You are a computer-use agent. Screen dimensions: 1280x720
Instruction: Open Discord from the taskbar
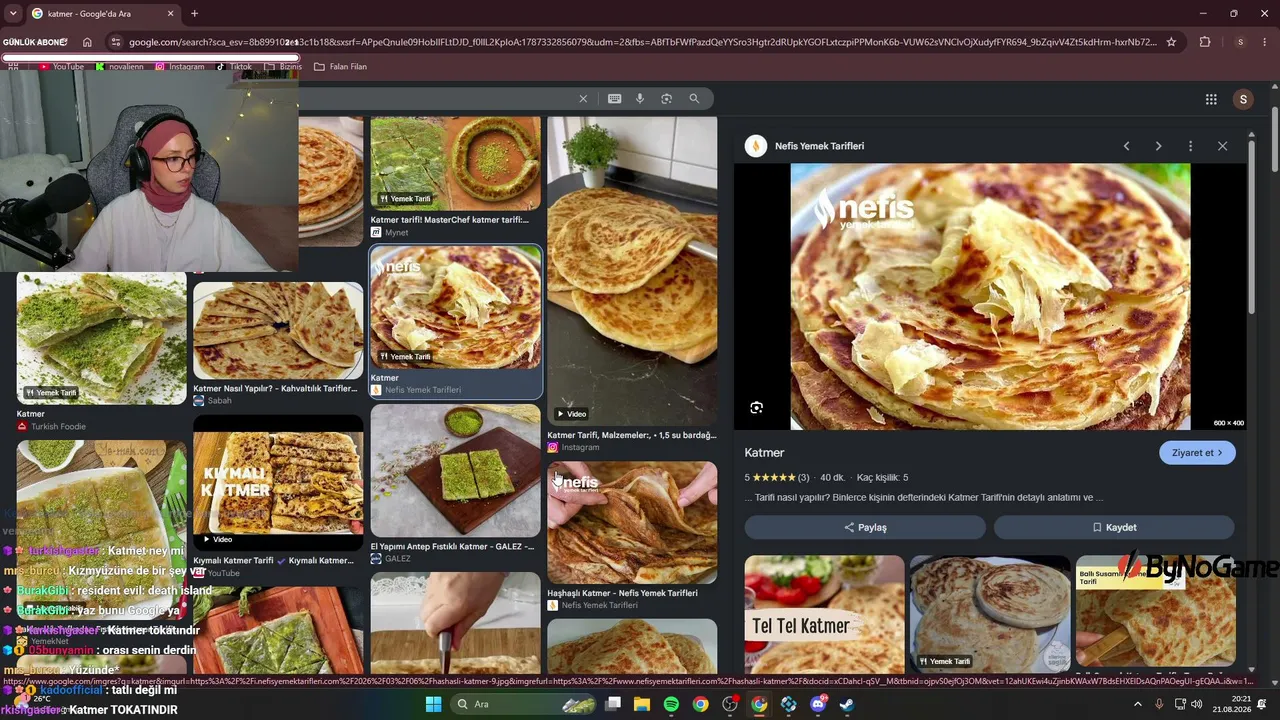817,704
